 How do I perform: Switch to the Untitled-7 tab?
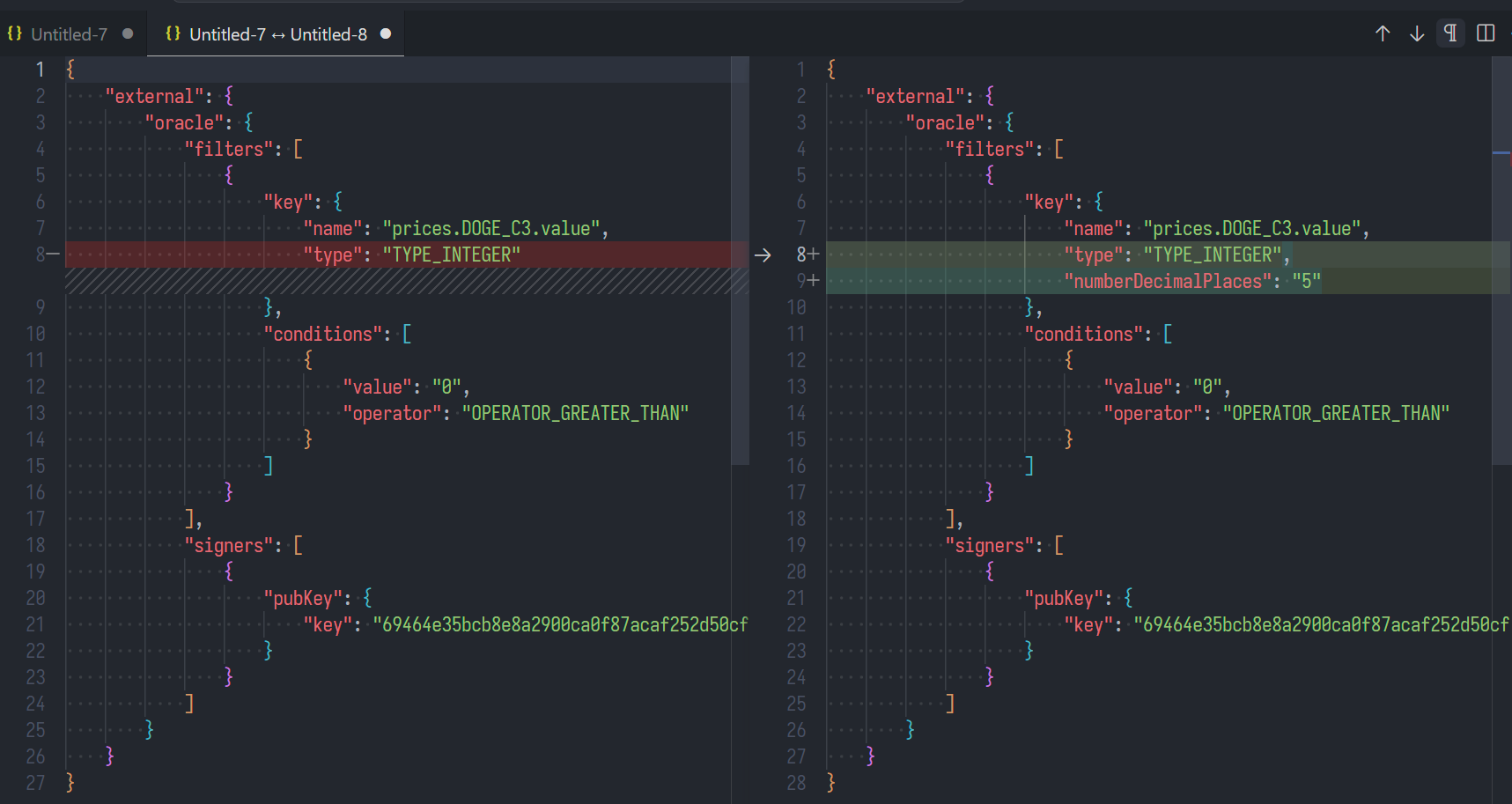[x=69, y=33]
